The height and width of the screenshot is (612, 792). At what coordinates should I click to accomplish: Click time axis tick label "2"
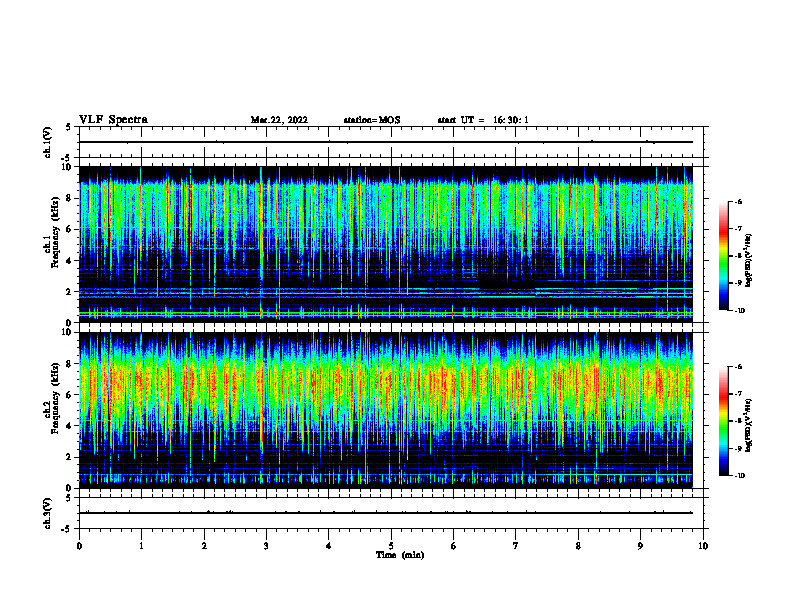pyautogui.click(x=204, y=546)
